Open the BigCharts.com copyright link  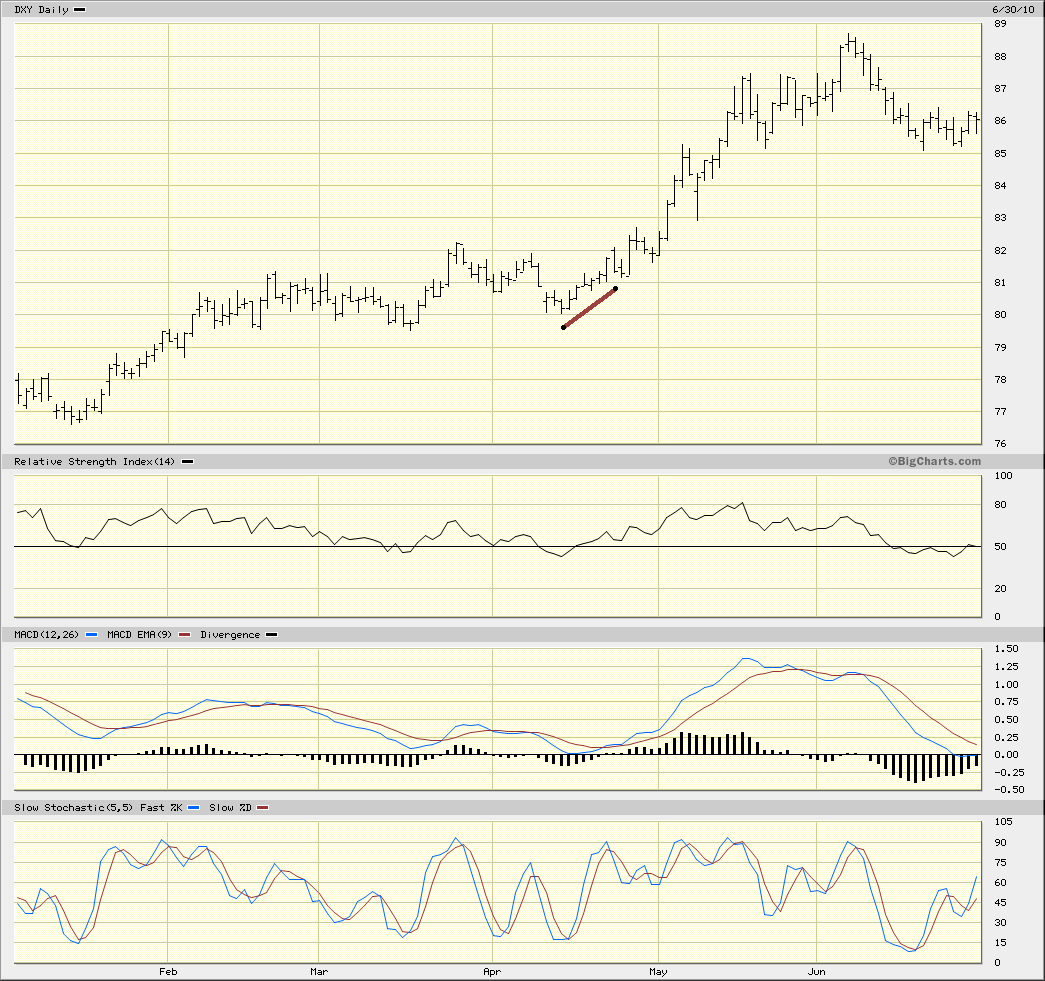pyautogui.click(x=934, y=462)
